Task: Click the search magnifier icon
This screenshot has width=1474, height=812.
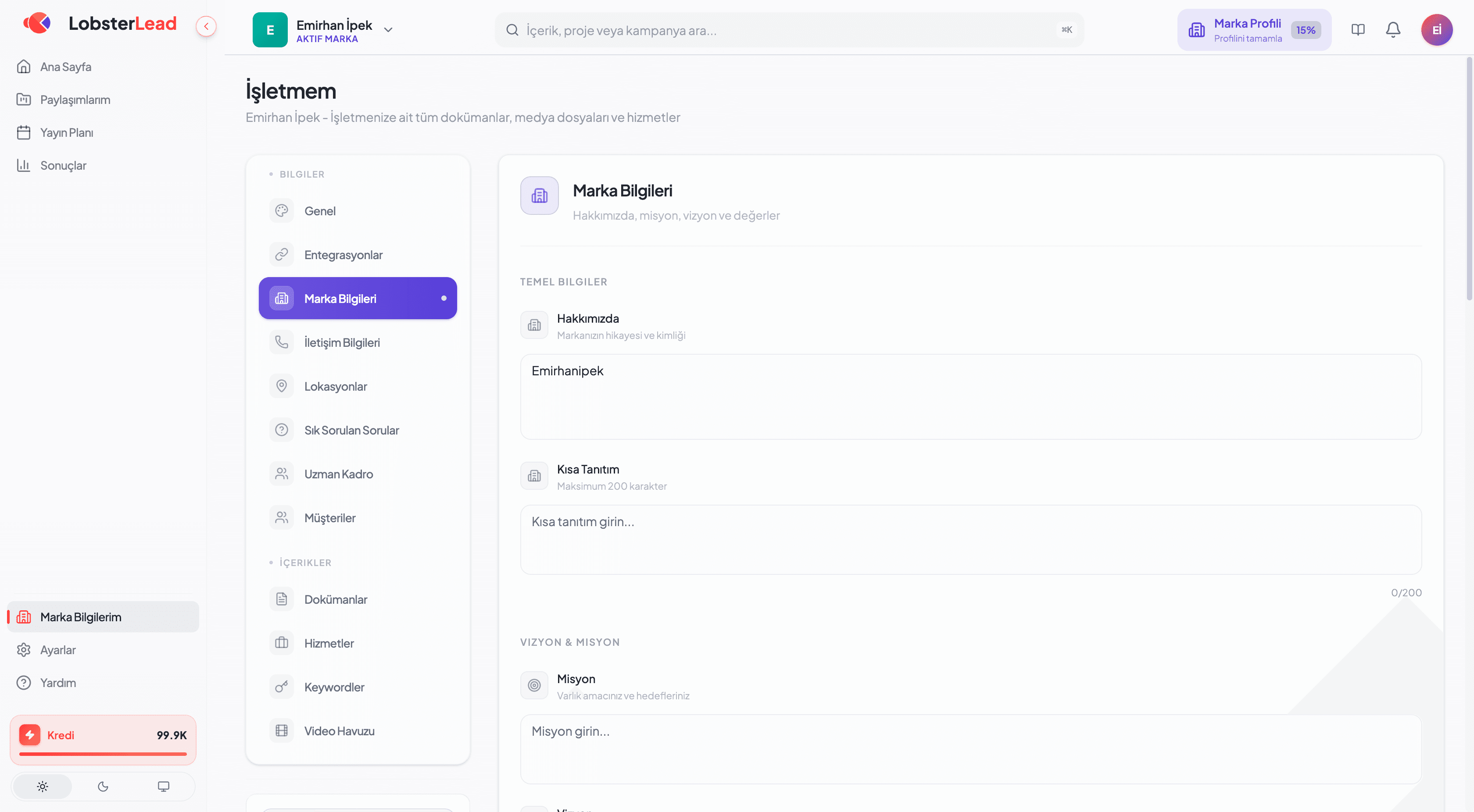Action: pyautogui.click(x=512, y=30)
